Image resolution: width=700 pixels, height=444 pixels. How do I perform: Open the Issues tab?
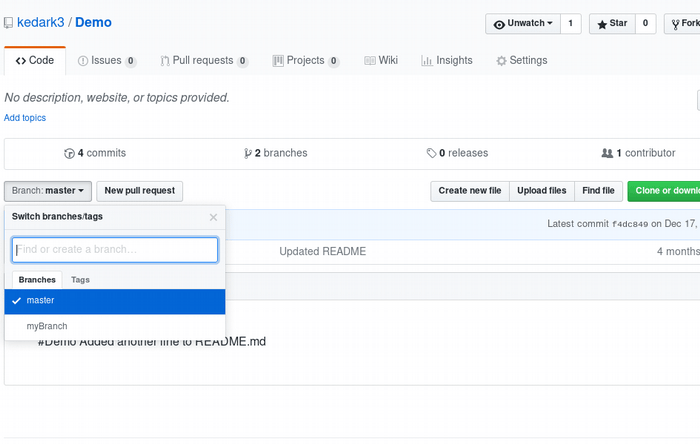coord(106,60)
